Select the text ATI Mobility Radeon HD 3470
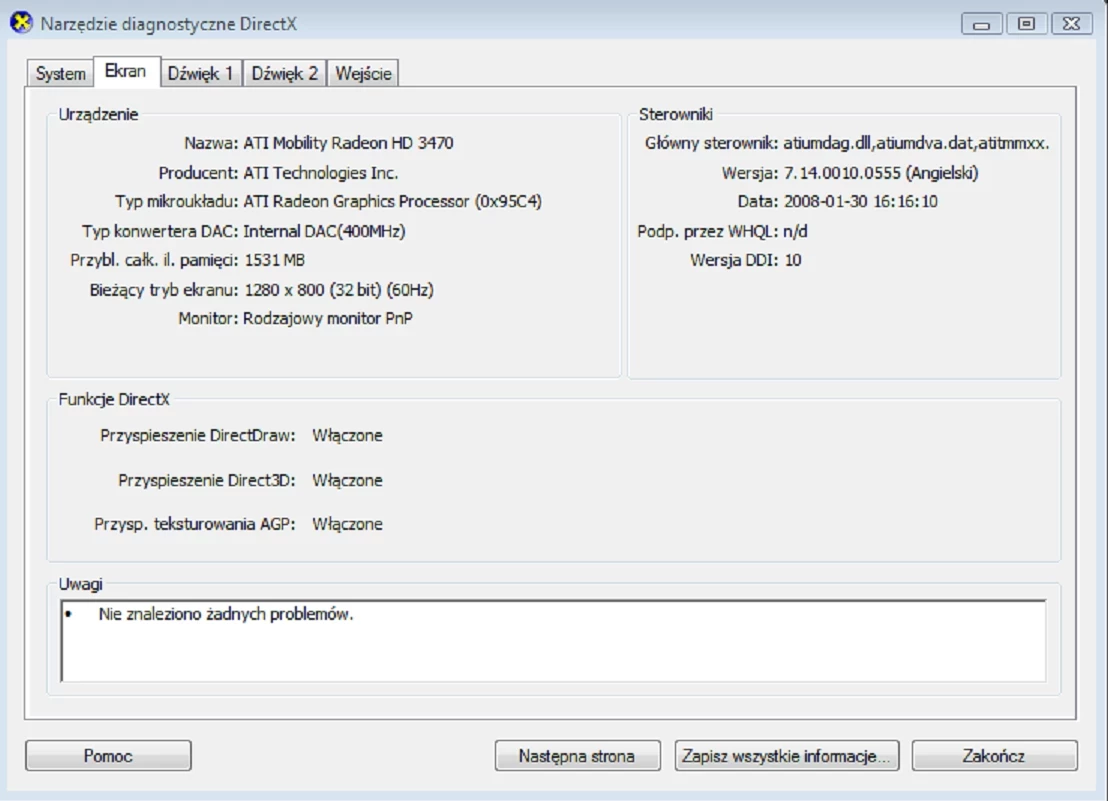 pos(348,143)
